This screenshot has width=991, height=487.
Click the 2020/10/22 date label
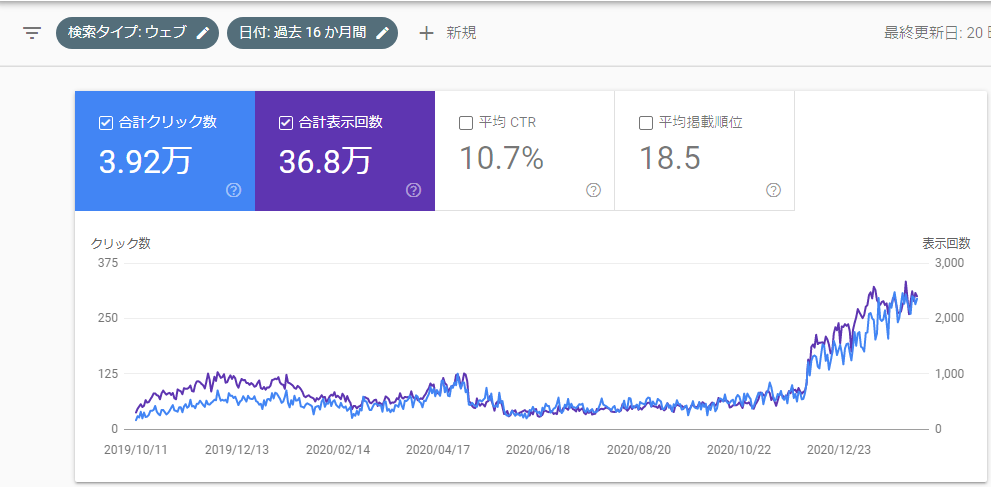tap(739, 450)
